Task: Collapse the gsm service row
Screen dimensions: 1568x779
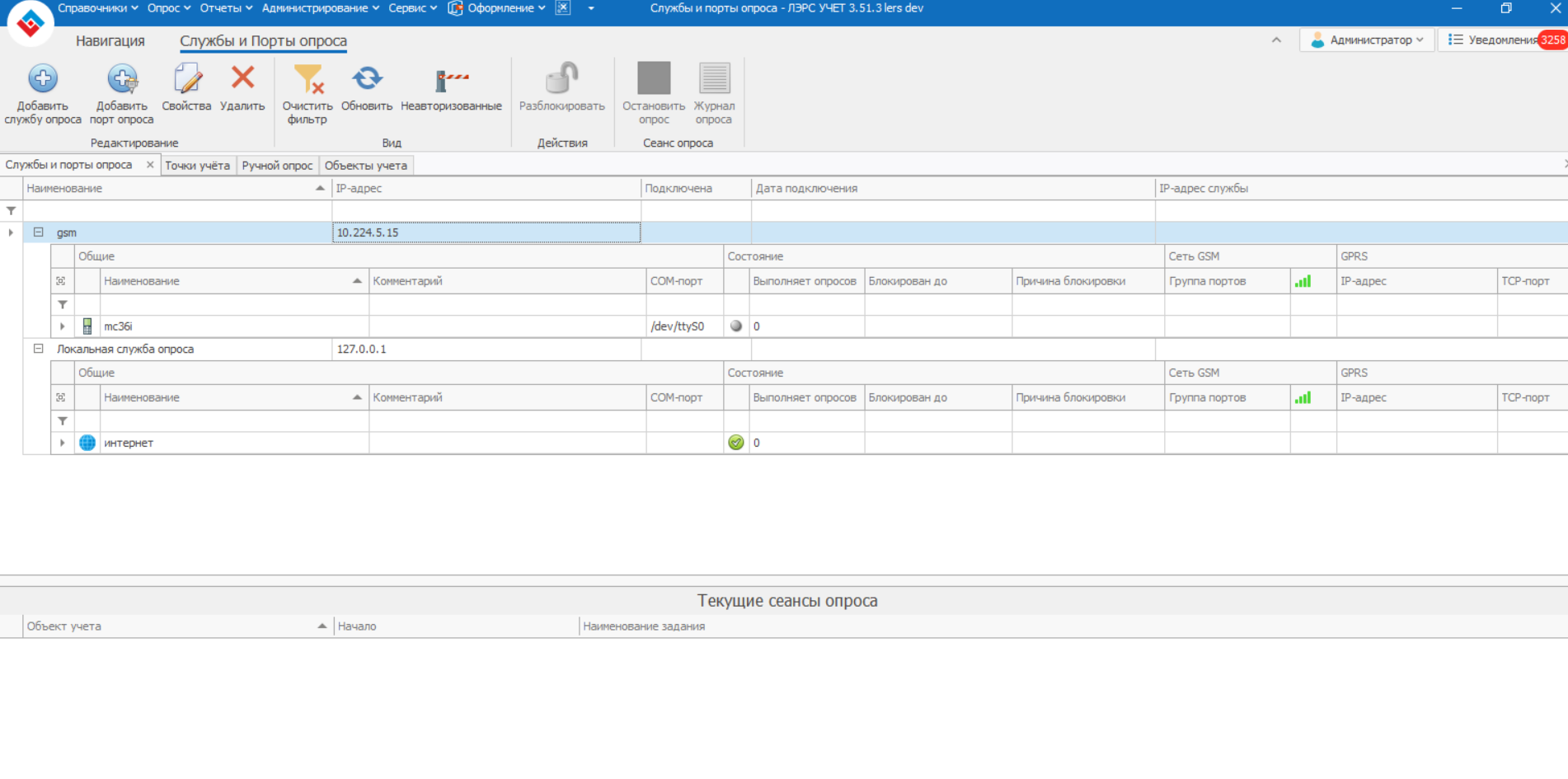Action: pyautogui.click(x=38, y=232)
